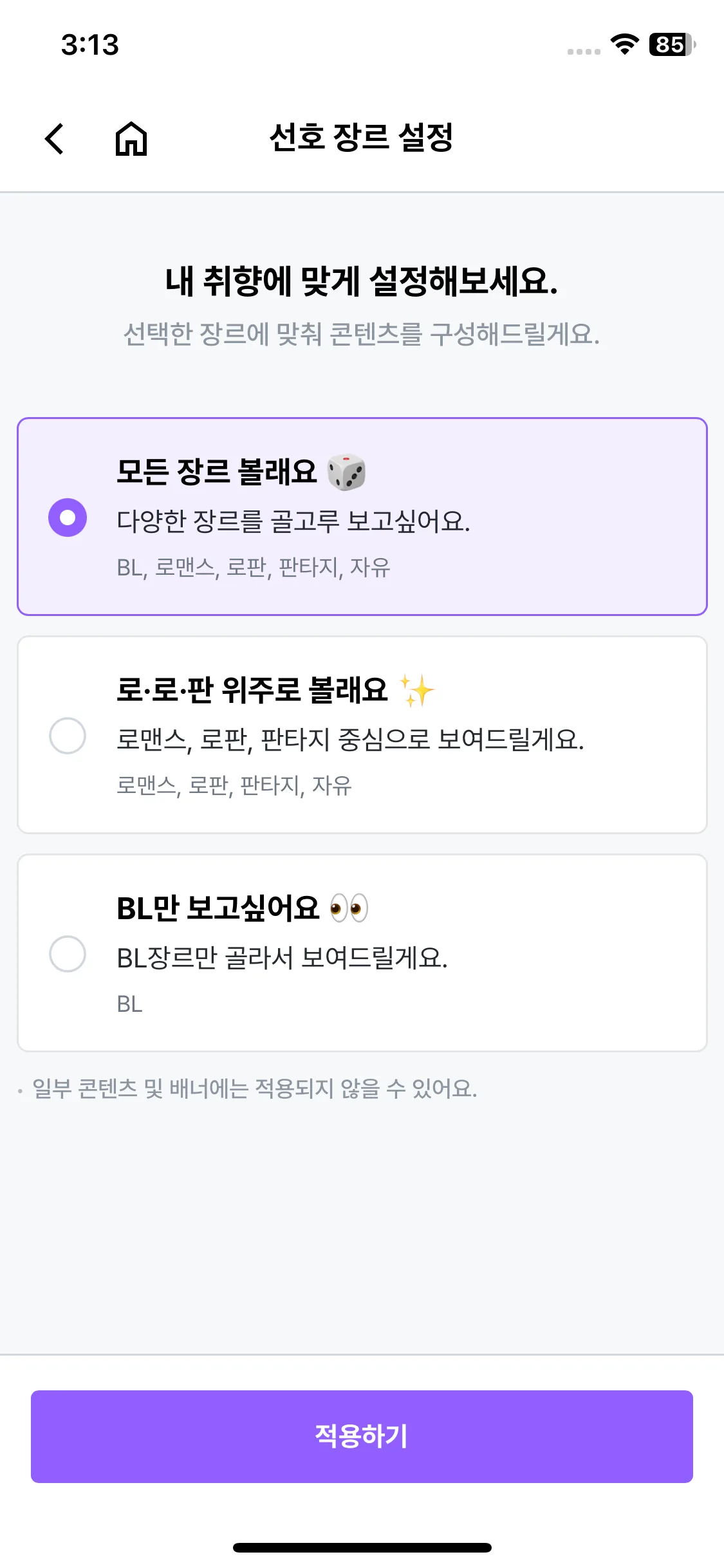Tap the battery indicator showing 85
This screenshot has height=1568, width=724.
tap(672, 44)
